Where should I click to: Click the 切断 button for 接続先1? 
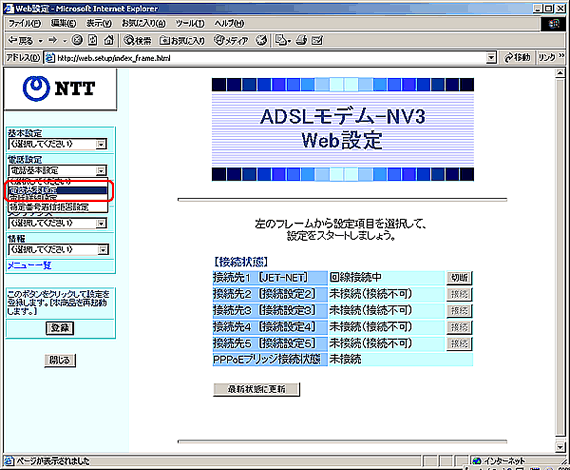pos(459,278)
